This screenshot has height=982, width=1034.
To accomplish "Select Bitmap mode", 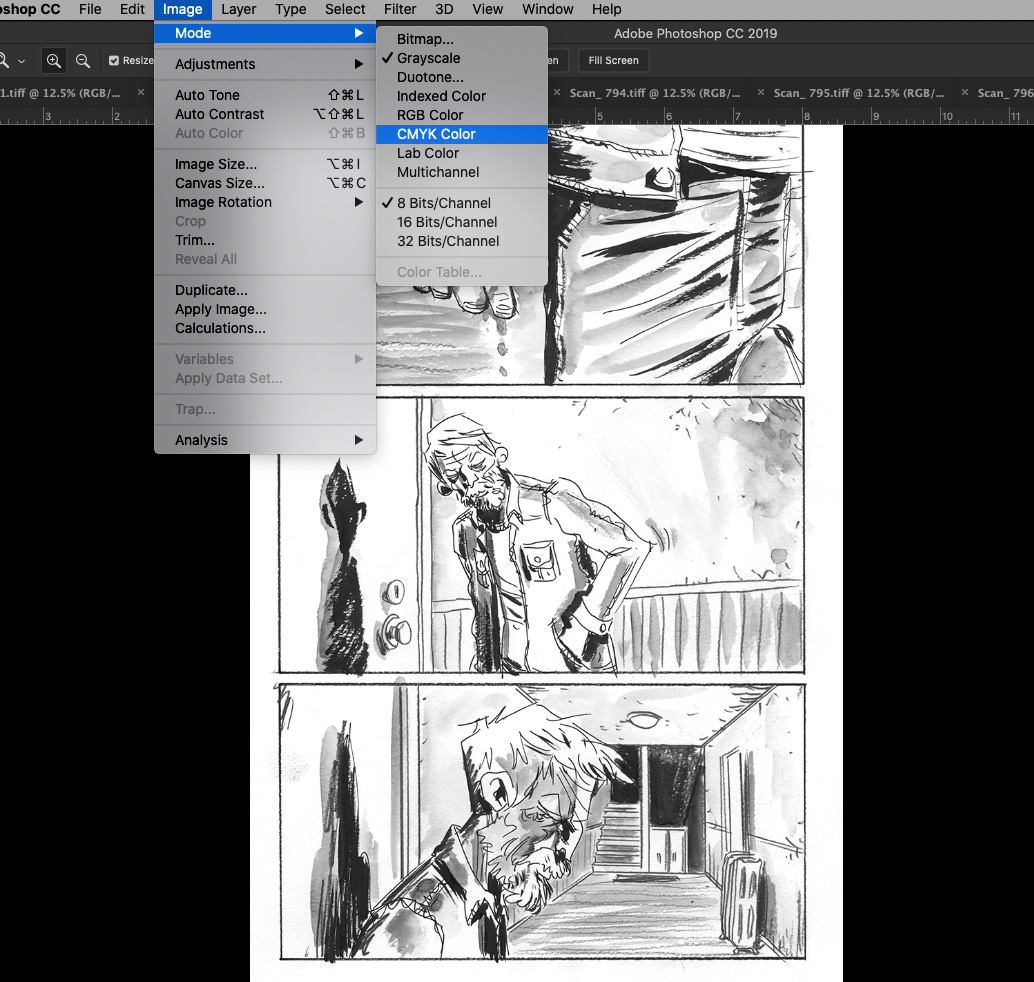I will [x=462, y=39].
